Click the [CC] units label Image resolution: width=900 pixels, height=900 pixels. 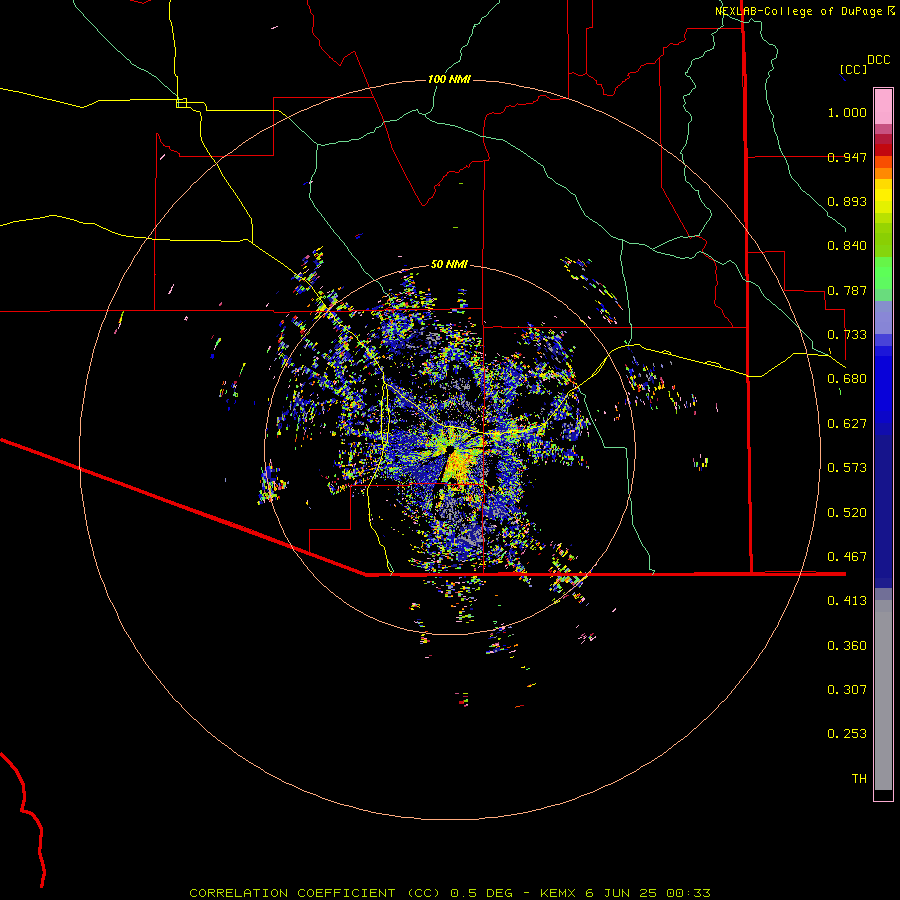[854, 69]
